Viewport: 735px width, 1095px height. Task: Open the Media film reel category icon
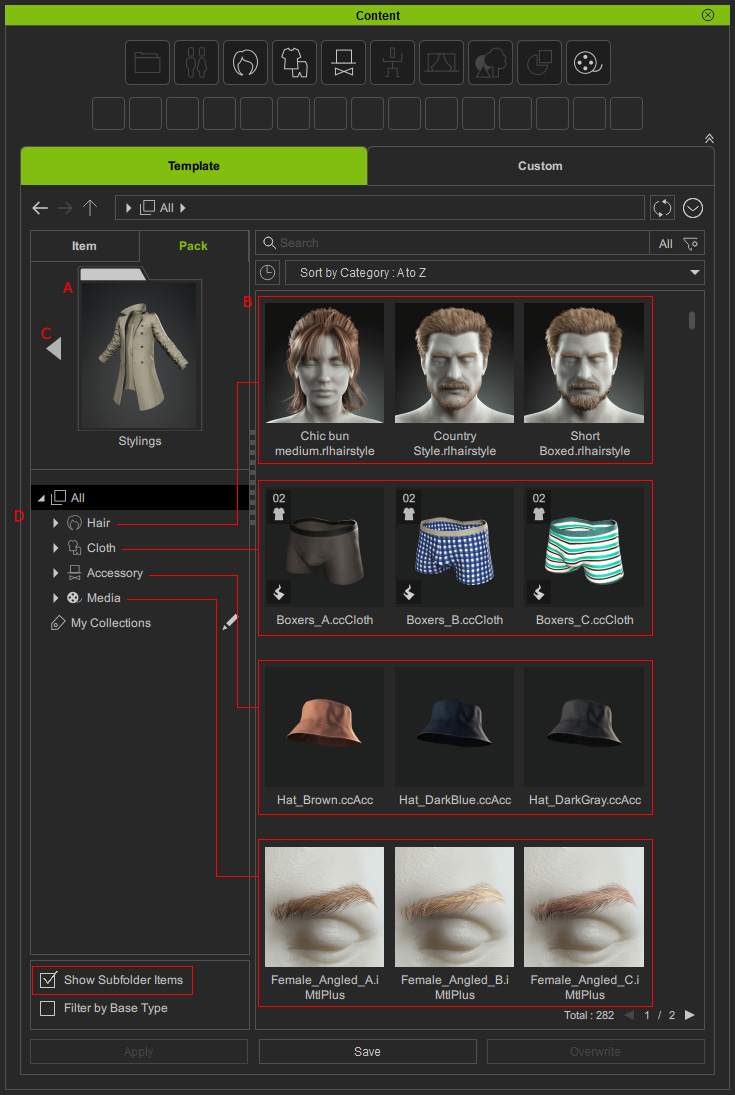tap(588, 63)
